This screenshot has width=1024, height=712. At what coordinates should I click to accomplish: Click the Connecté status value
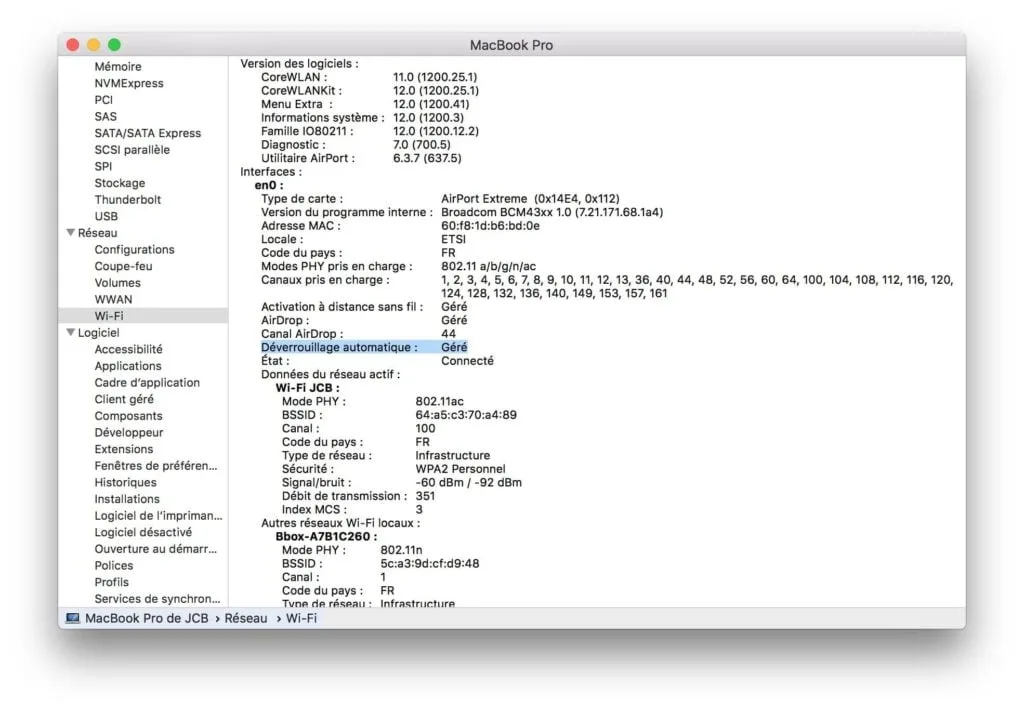(467, 361)
